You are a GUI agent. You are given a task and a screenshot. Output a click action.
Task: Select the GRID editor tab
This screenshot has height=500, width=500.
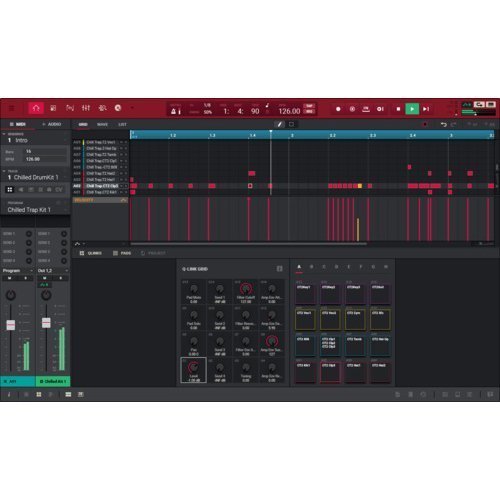click(83, 124)
